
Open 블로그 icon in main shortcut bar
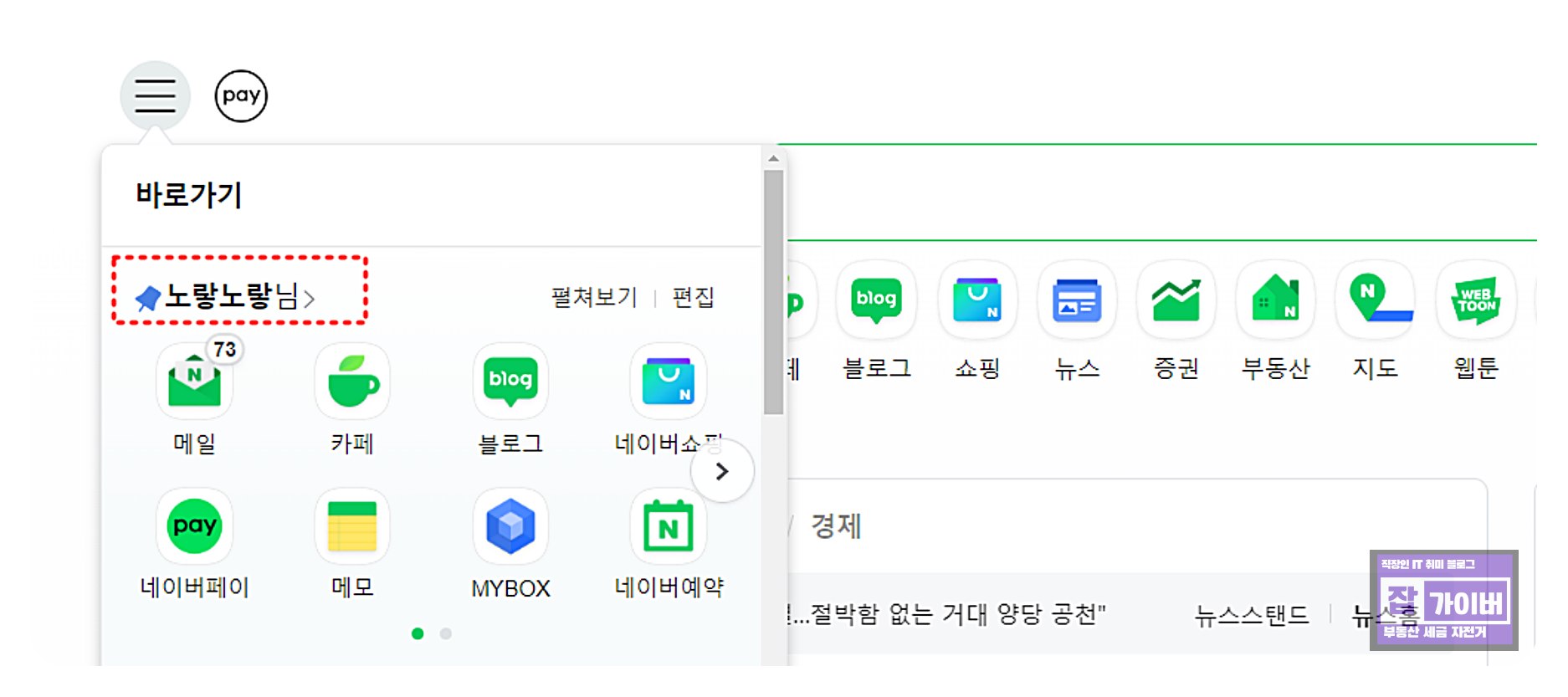click(x=876, y=300)
